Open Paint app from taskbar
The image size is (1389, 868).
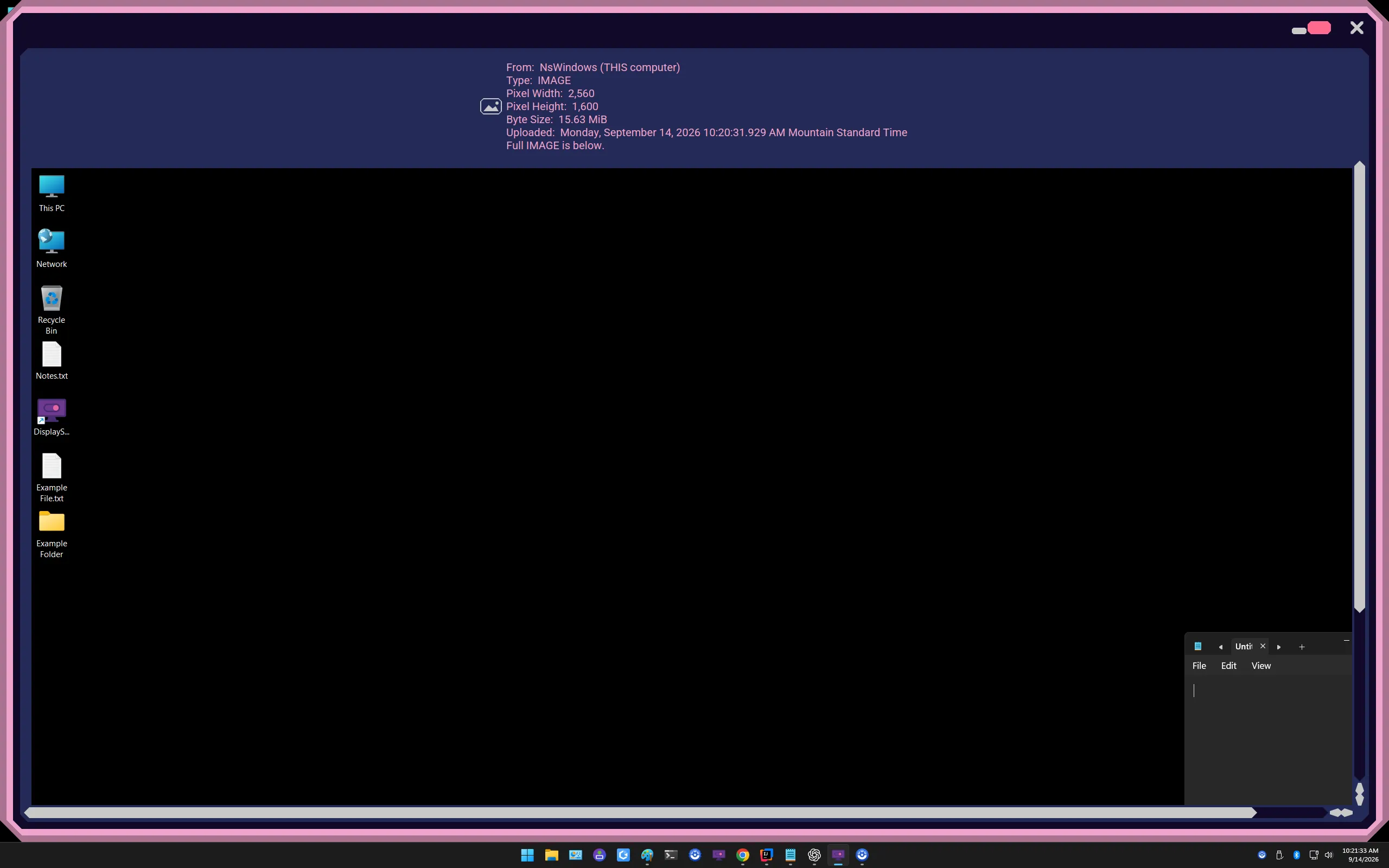pos(647,855)
